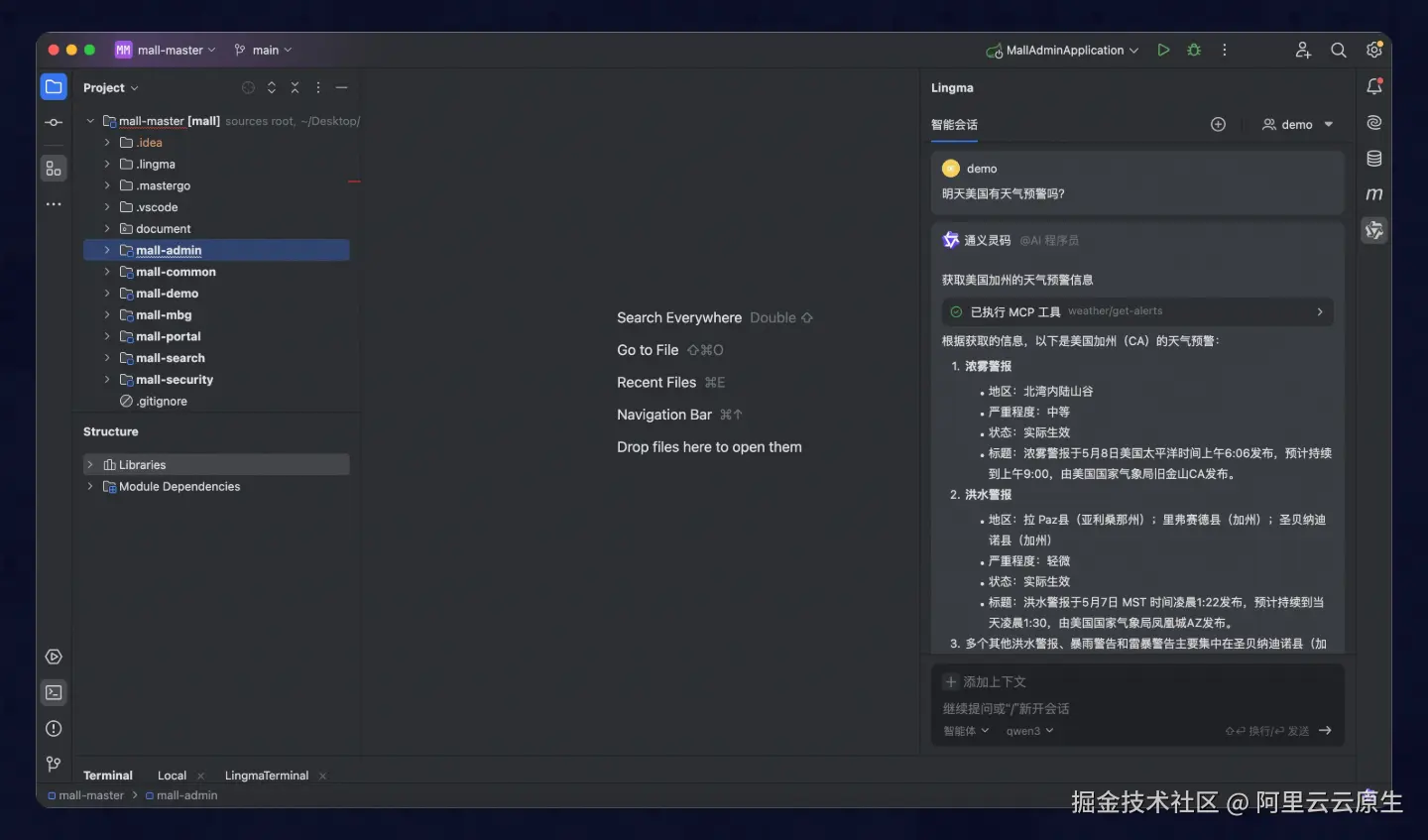Expand all in Project panel
Image resolution: width=1428 pixels, height=840 pixels.
[272, 87]
